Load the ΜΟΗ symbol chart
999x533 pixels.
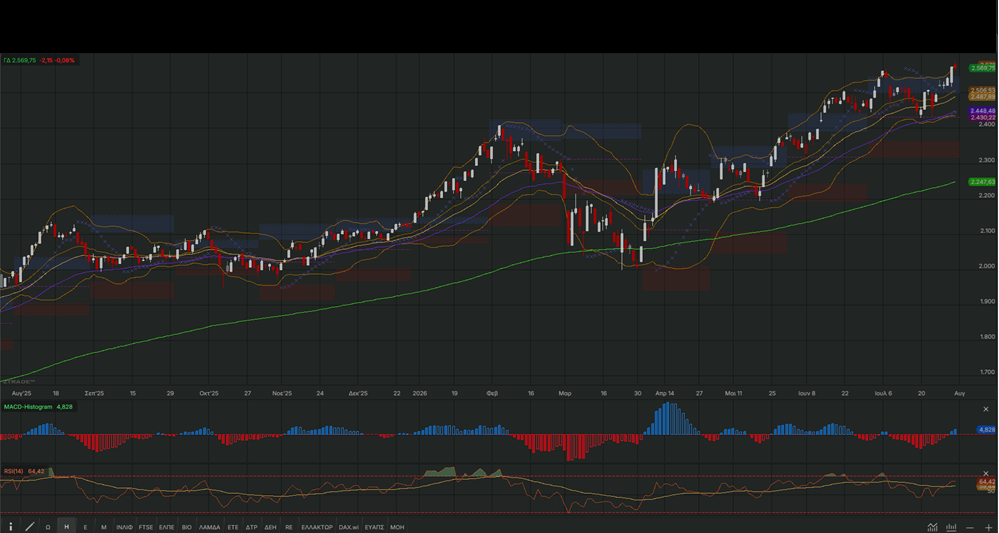397,527
